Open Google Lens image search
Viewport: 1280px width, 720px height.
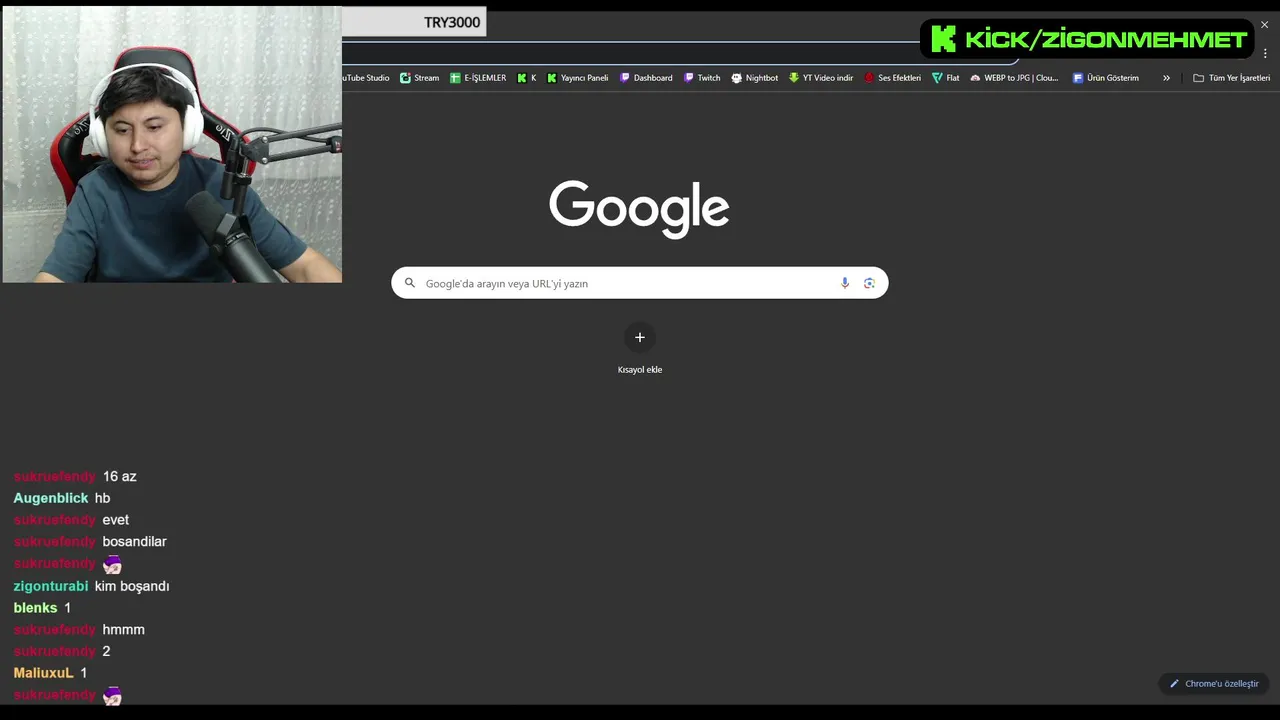click(x=869, y=283)
